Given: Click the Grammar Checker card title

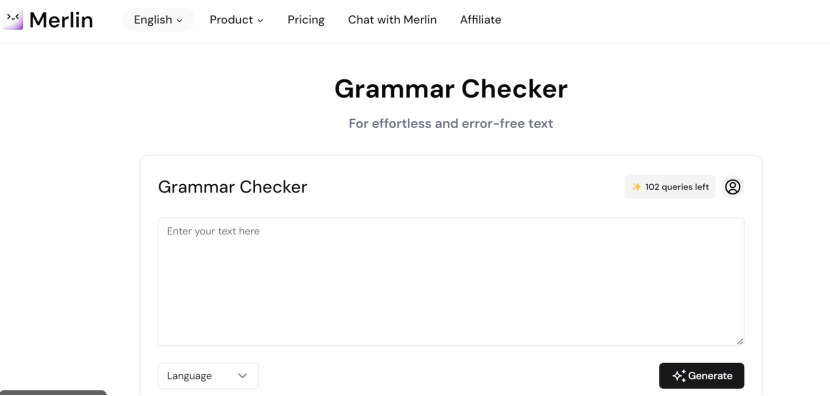Looking at the screenshot, I should click(x=232, y=187).
